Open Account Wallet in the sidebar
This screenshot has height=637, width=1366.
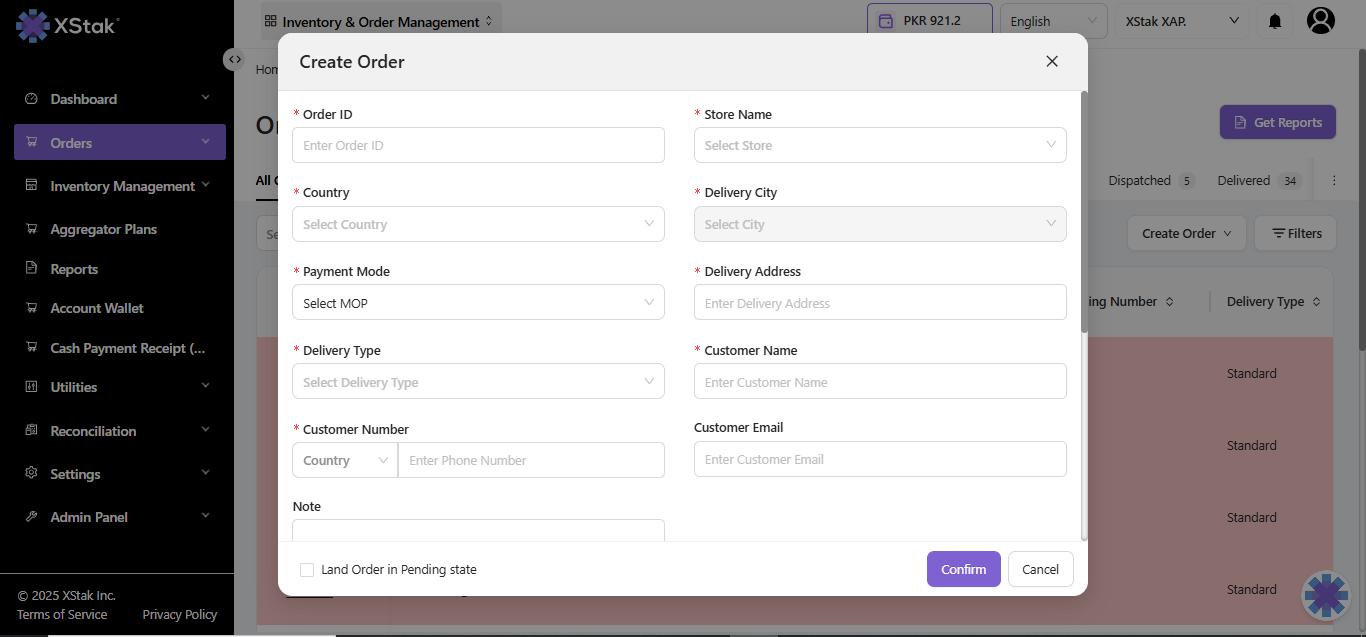point(97,308)
